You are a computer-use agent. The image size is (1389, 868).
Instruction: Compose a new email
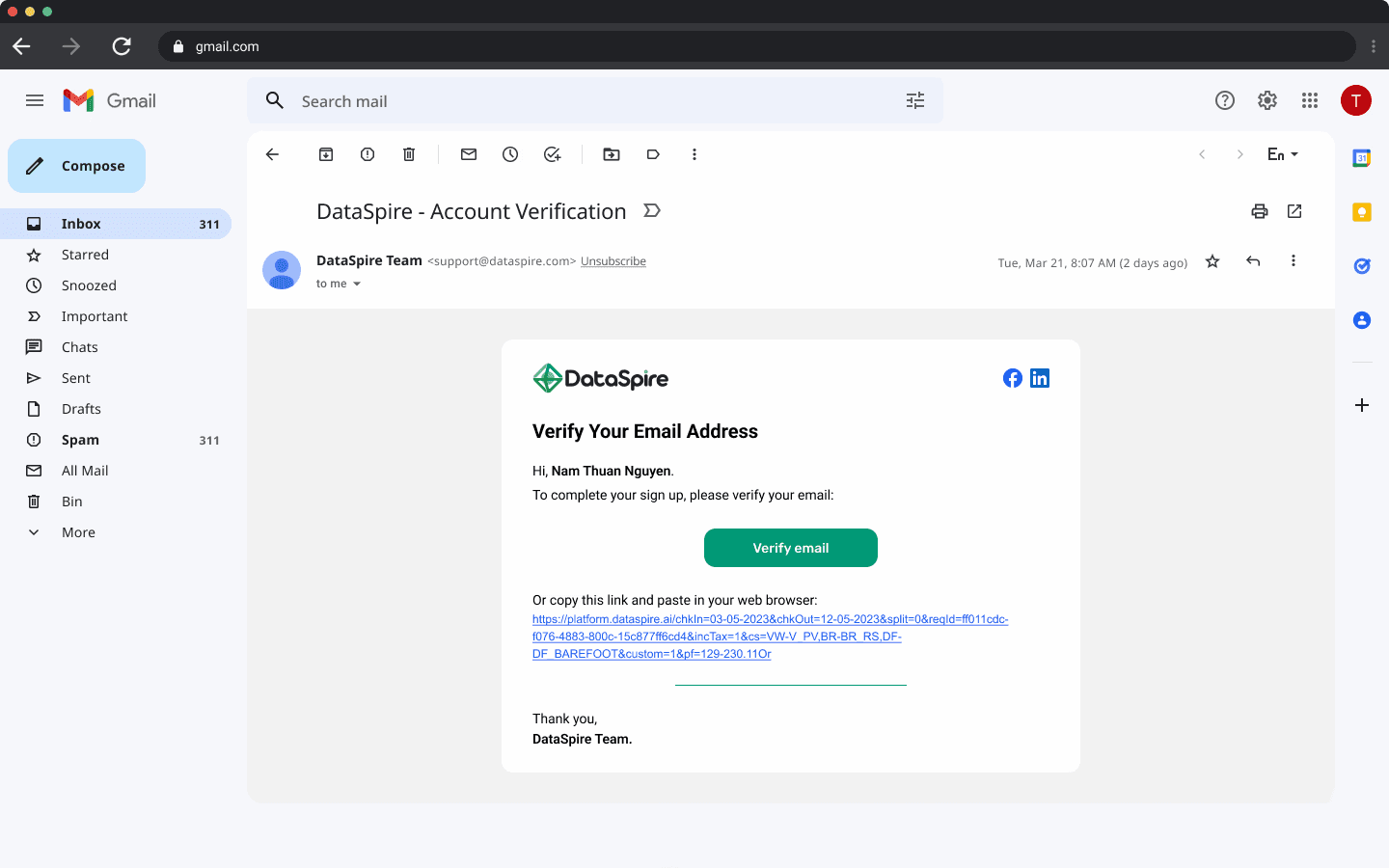pos(77,166)
